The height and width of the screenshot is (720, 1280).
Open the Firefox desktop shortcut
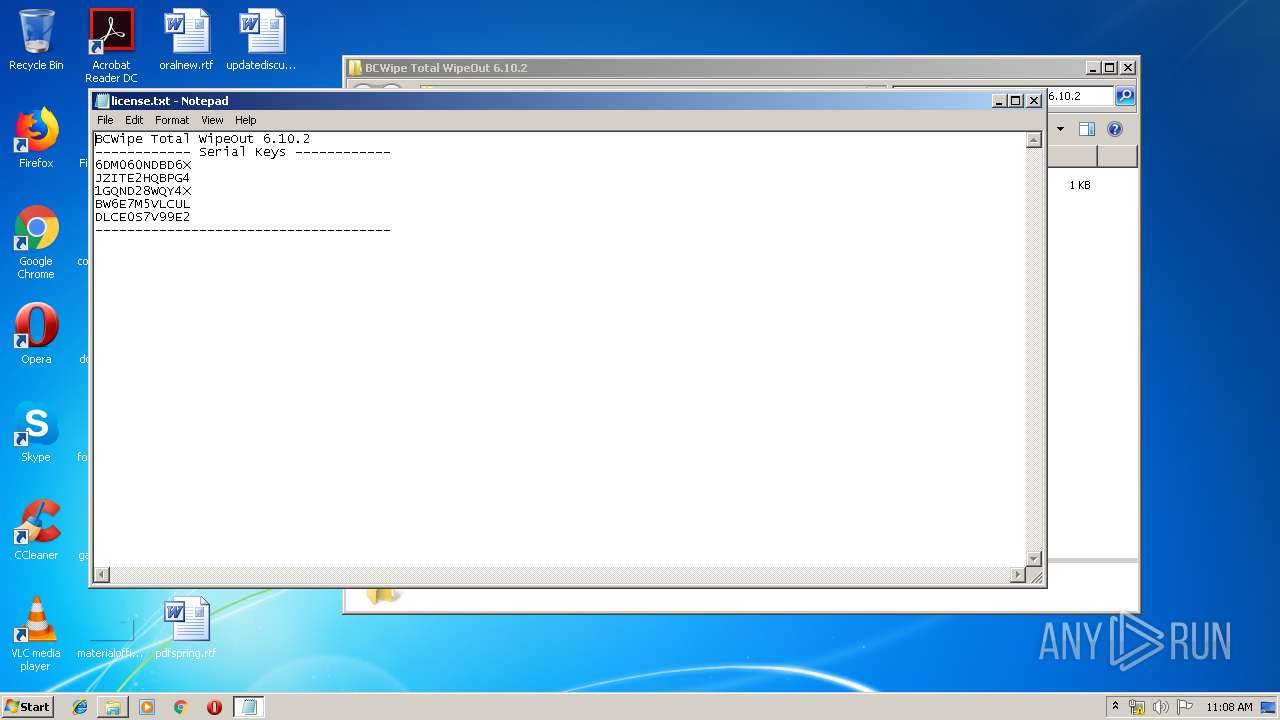pyautogui.click(x=36, y=138)
